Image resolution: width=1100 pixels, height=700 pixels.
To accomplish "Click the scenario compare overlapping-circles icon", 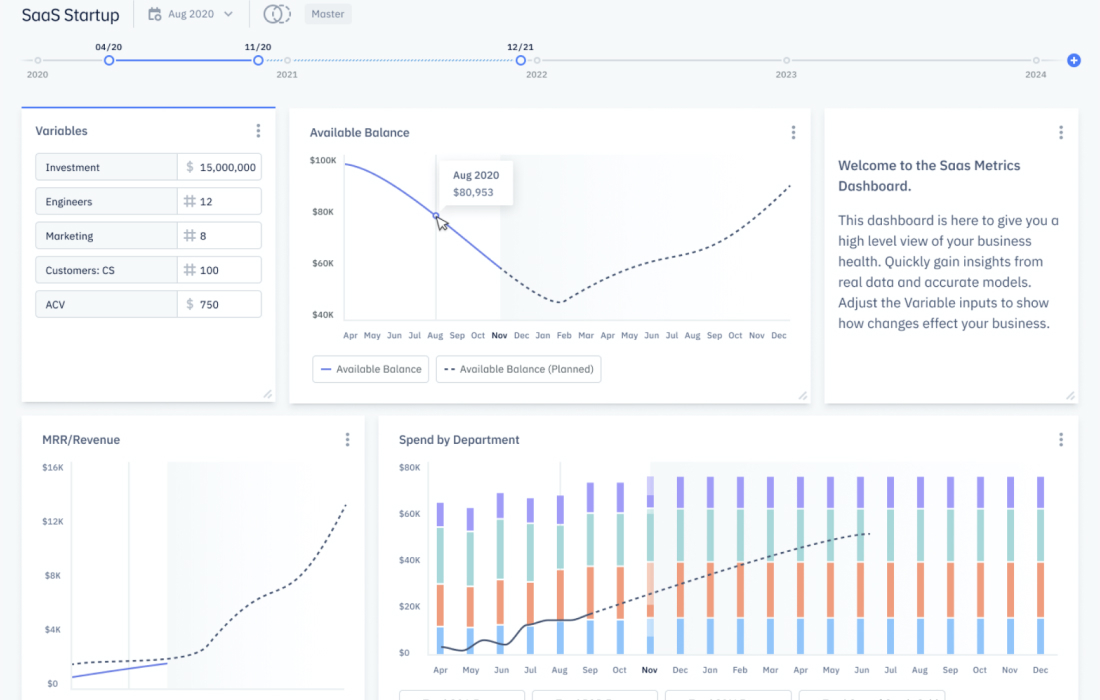I will (276, 14).
